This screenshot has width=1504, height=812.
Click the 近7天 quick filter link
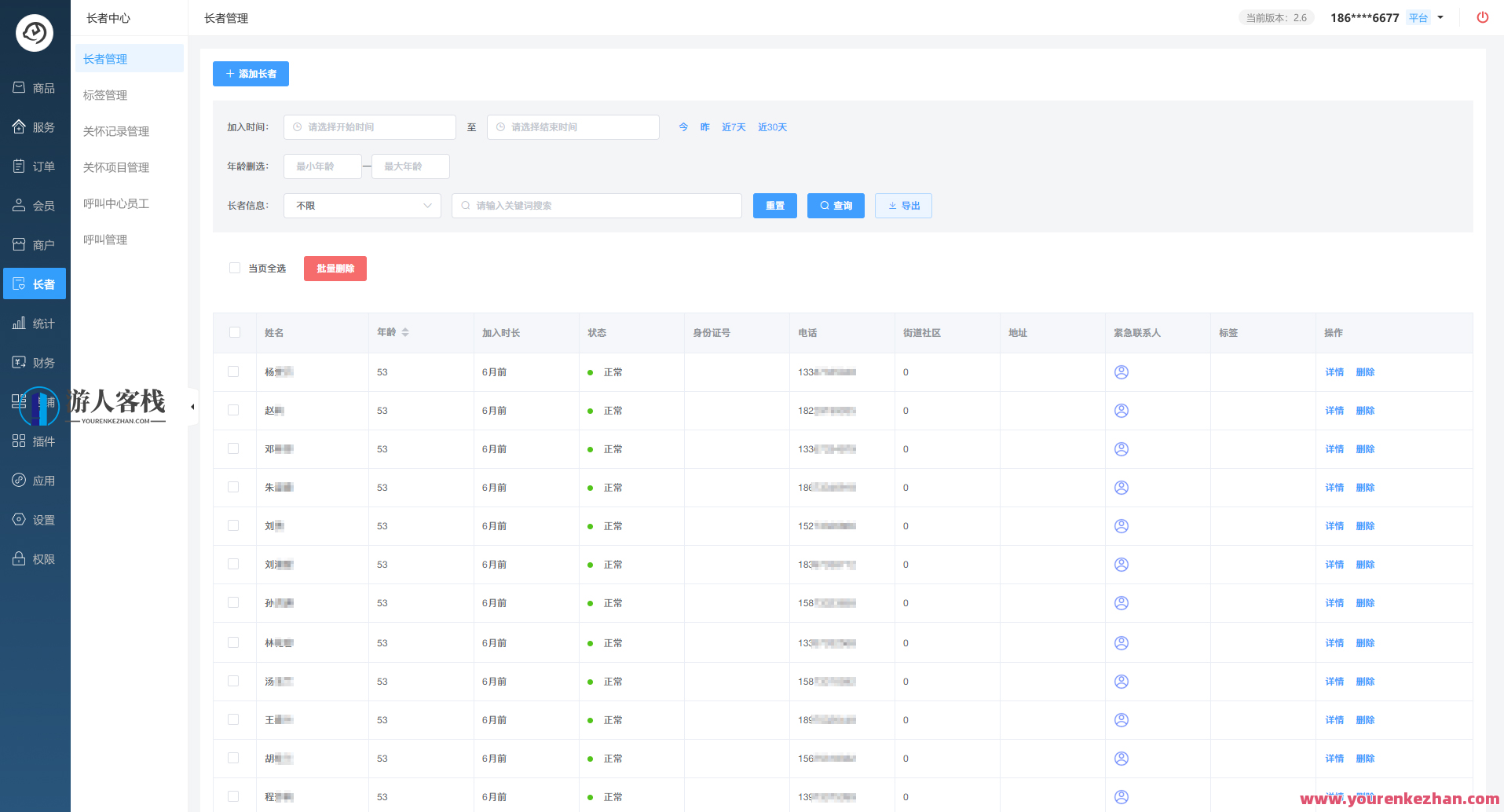pos(734,127)
